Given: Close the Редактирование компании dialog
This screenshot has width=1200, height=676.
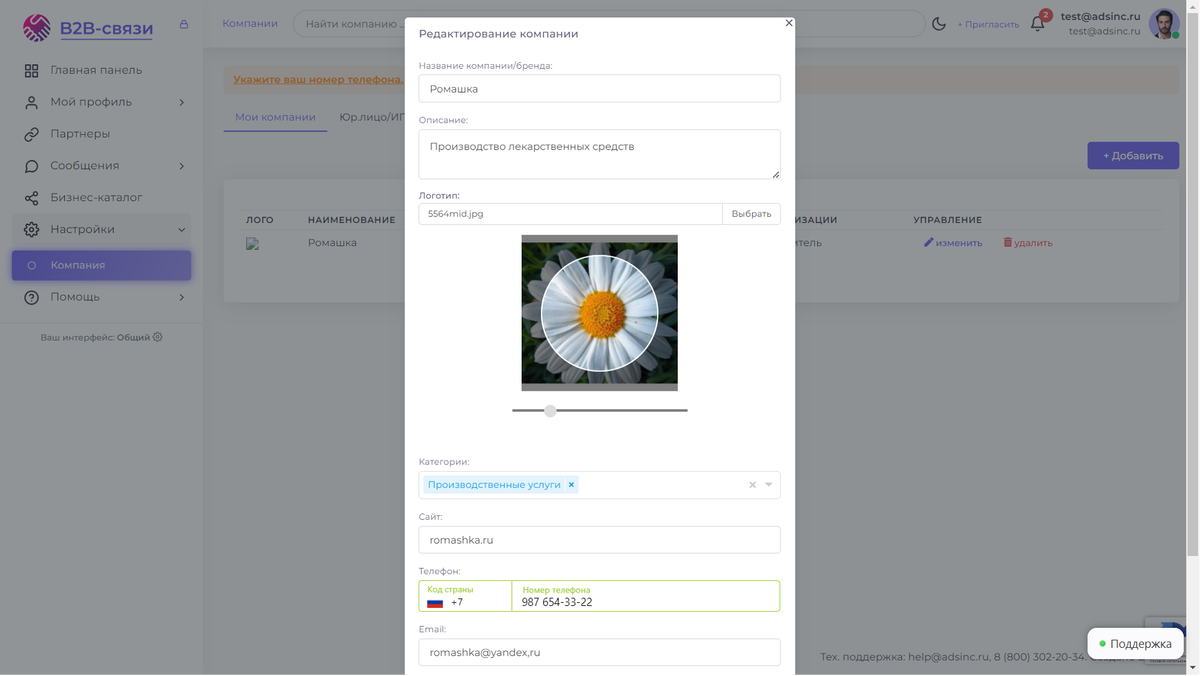Looking at the screenshot, I should 789,23.
